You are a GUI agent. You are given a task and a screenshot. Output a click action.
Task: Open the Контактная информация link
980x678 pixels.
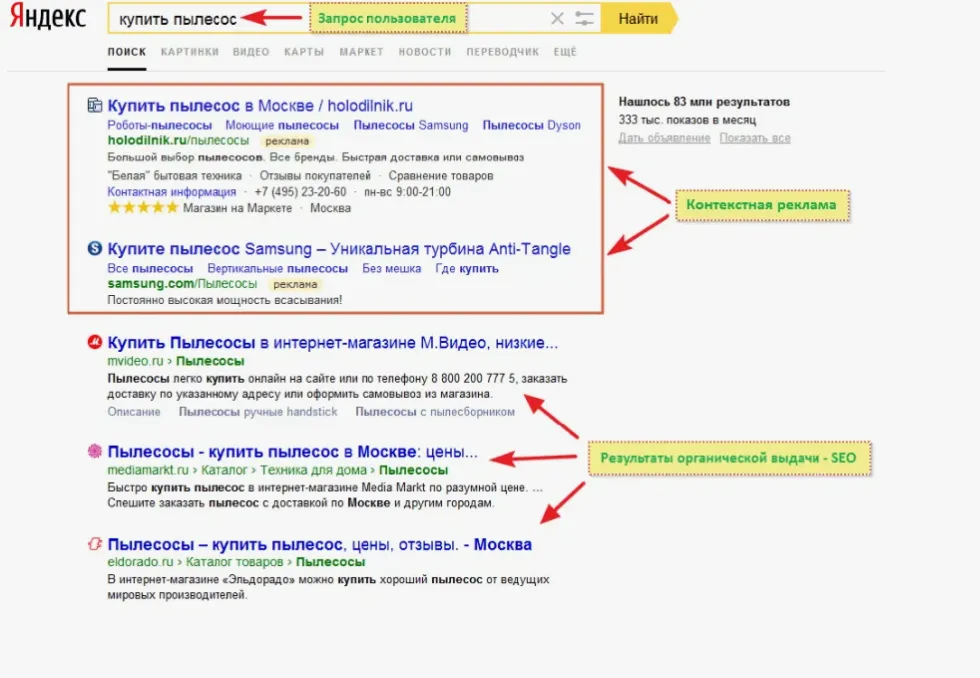[x=171, y=191]
